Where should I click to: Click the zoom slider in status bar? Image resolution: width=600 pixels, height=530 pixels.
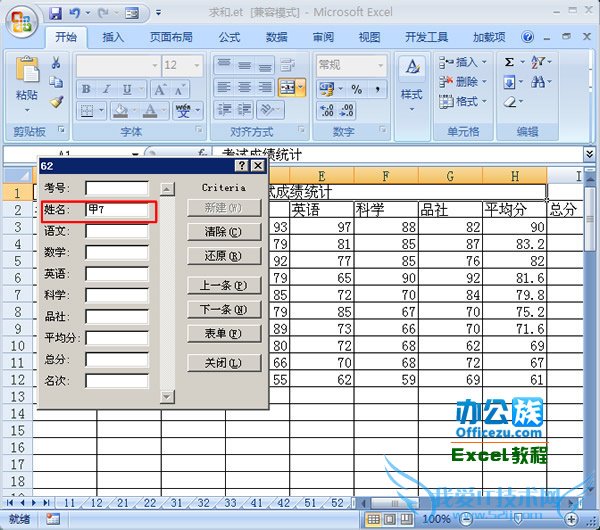(518, 519)
